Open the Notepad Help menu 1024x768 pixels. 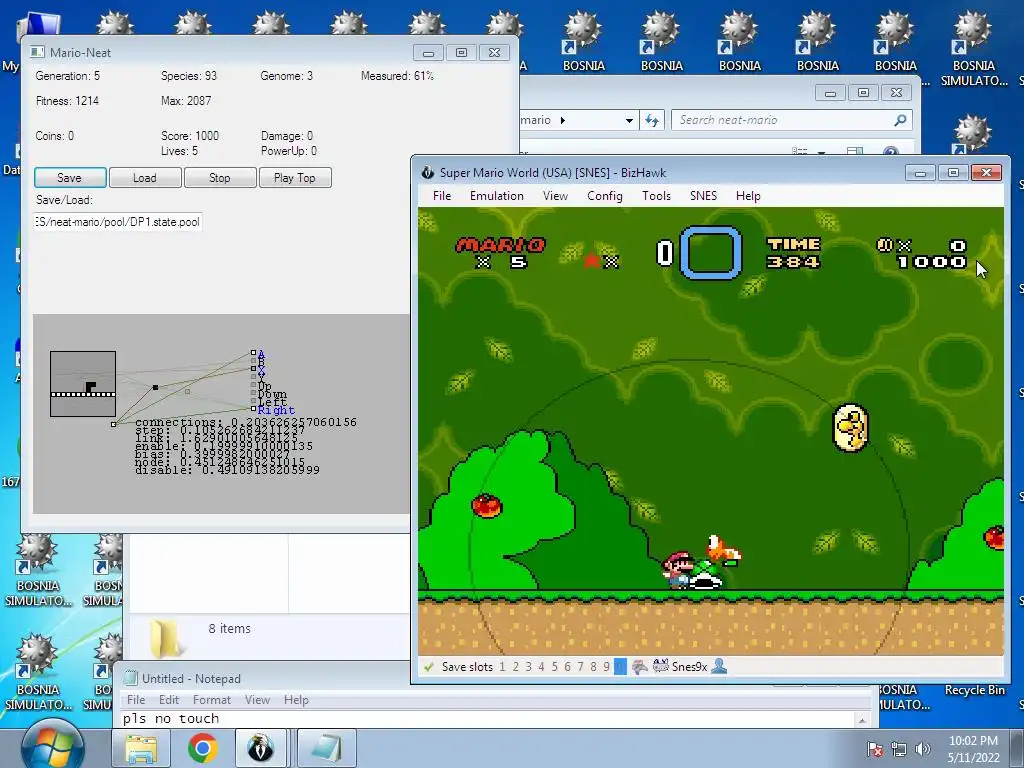click(x=296, y=700)
